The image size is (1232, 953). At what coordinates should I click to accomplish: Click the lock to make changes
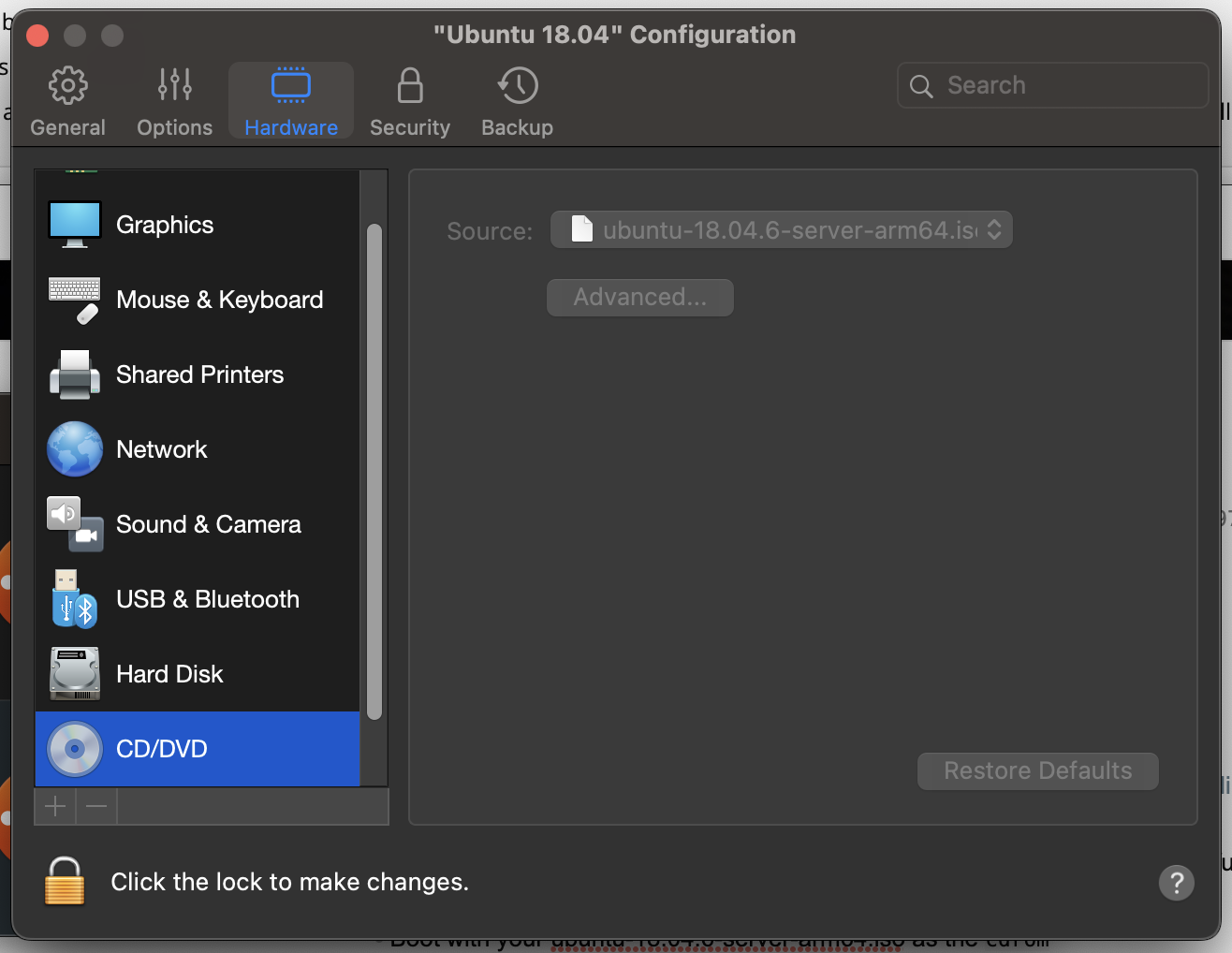[65, 881]
